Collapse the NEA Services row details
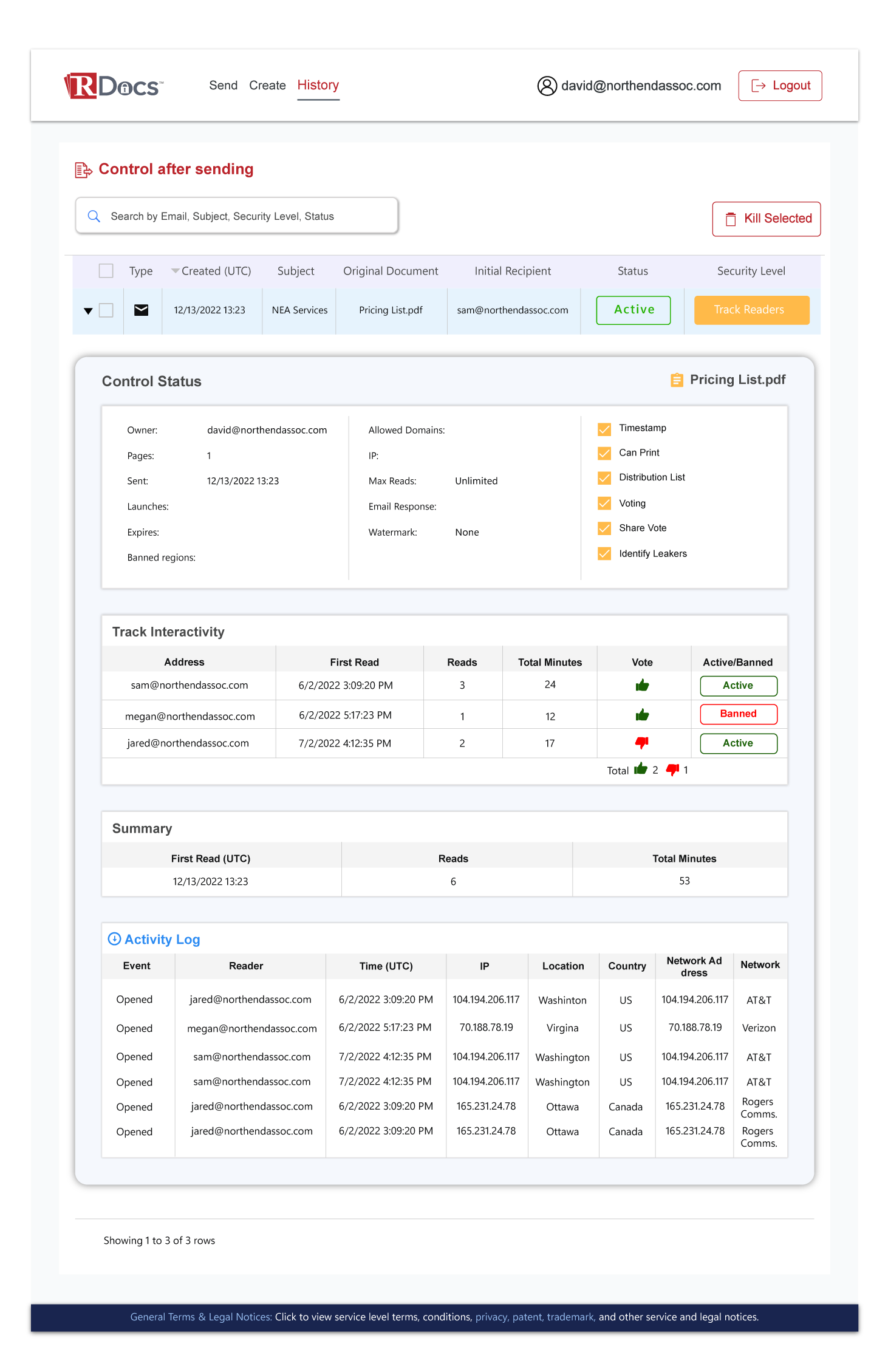The image size is (888, 1372). [x=88, y=311]
